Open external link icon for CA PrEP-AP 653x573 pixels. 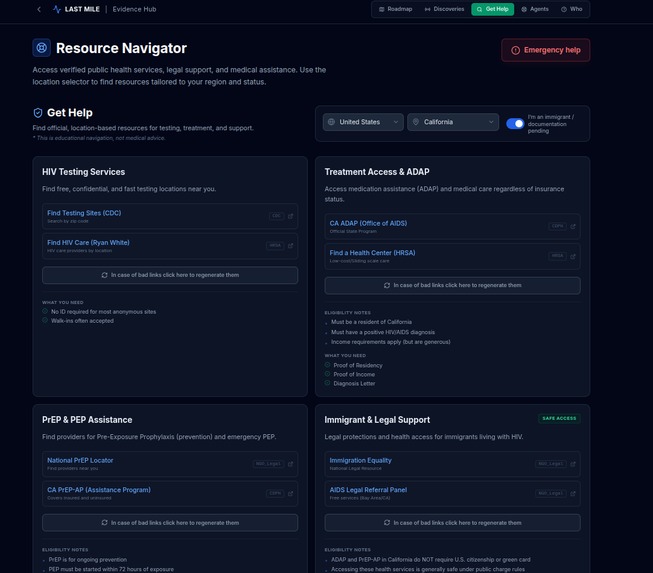pyautogui.click(x=290, y=493)
